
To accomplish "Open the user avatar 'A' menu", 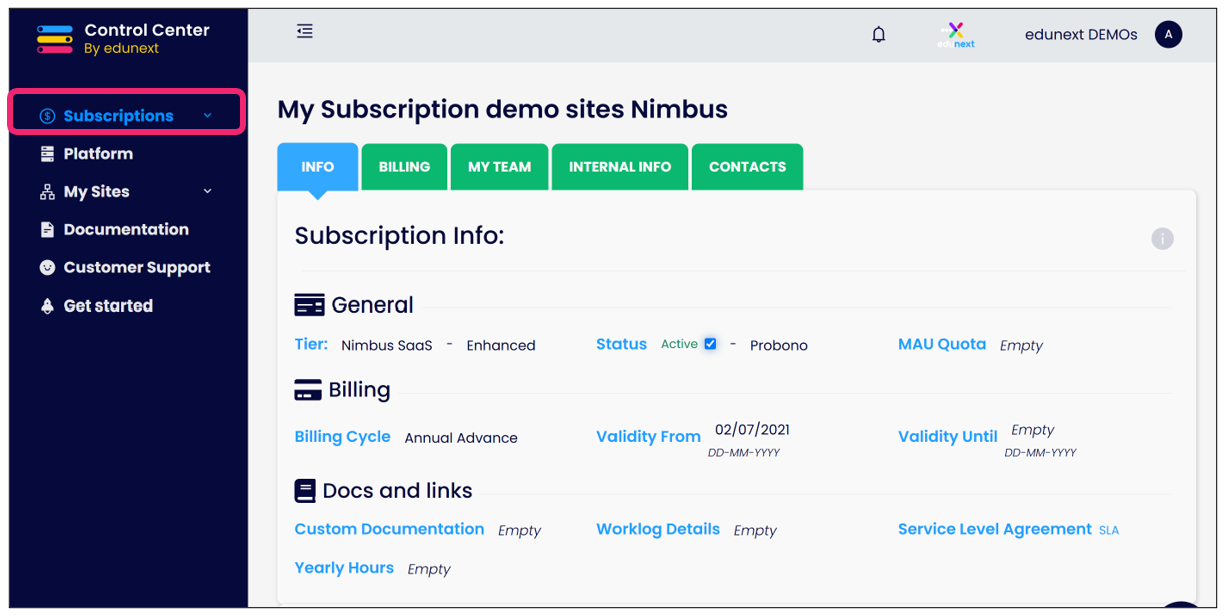I will (x=1168, y=35).
